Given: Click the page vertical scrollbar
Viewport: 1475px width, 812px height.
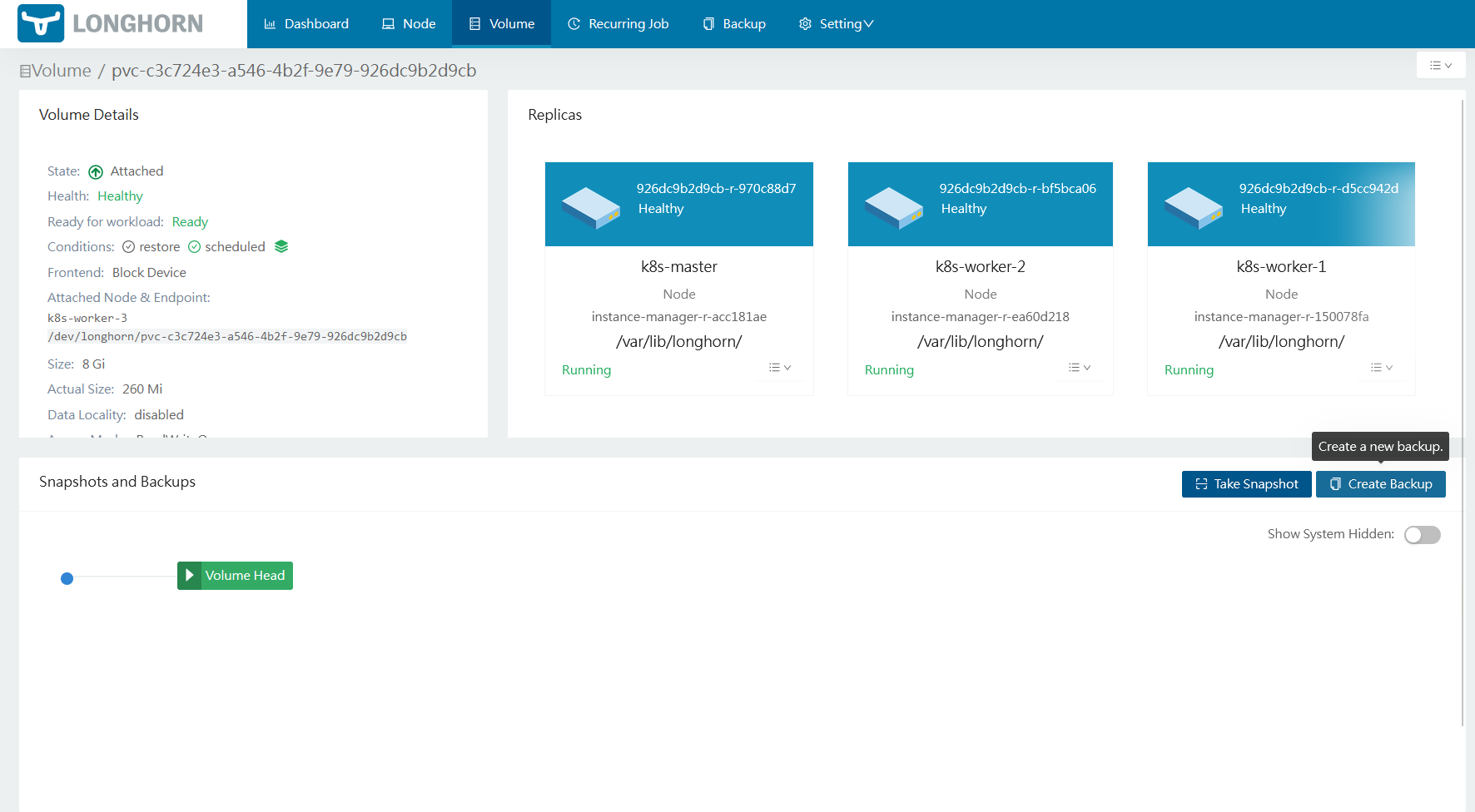Looking at the screenshot, I should [1463, 412].
